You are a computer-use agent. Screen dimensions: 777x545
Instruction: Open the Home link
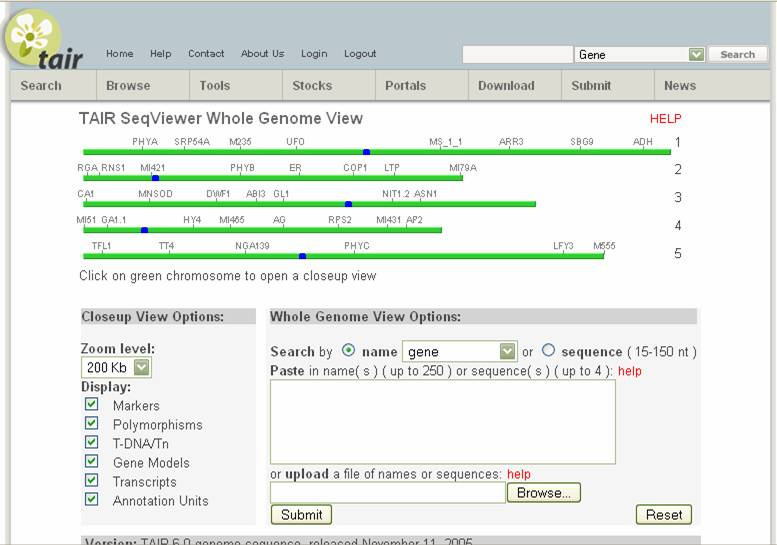click(x=119, y=54)
